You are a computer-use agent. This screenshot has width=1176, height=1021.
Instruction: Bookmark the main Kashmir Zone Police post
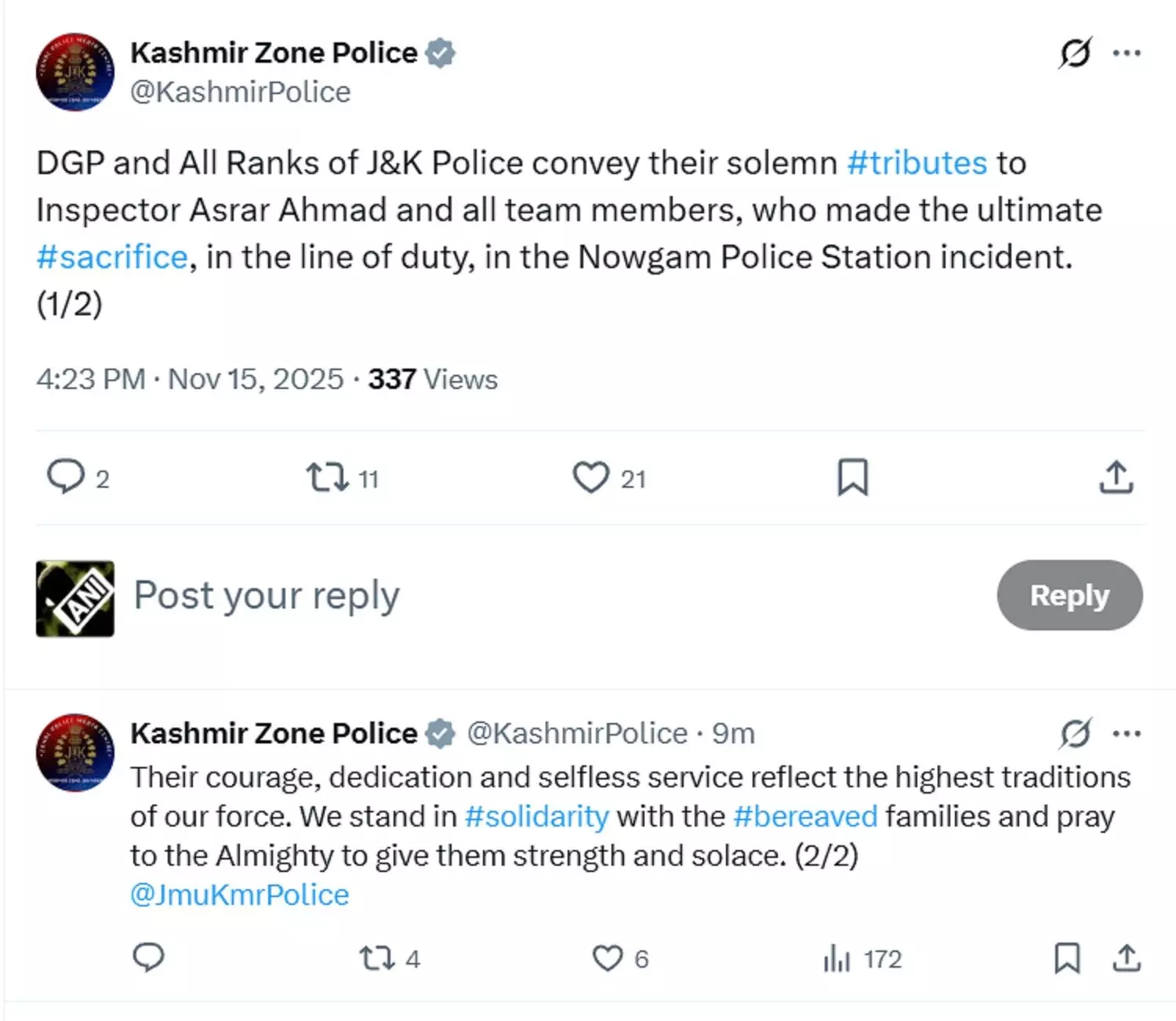click(853, 477)
